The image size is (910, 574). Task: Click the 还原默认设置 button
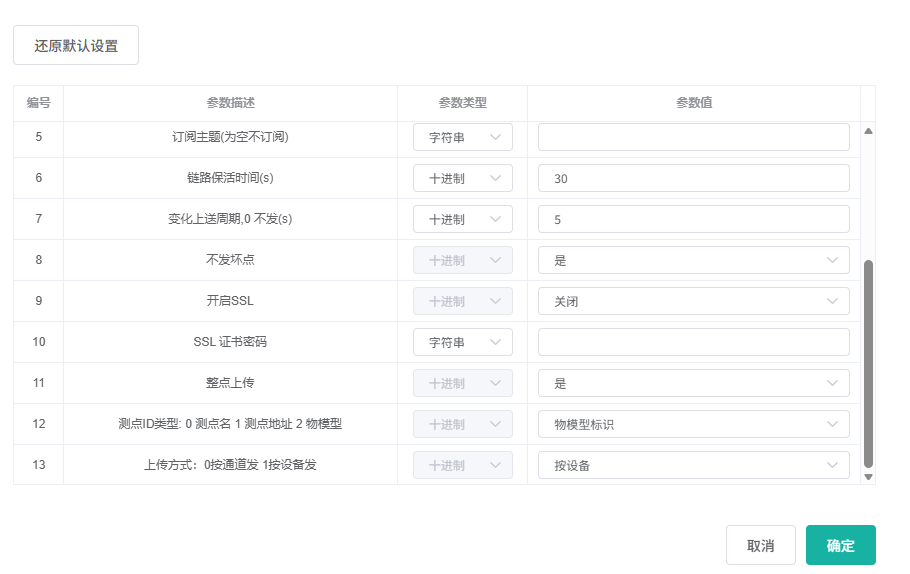[76, 46]
